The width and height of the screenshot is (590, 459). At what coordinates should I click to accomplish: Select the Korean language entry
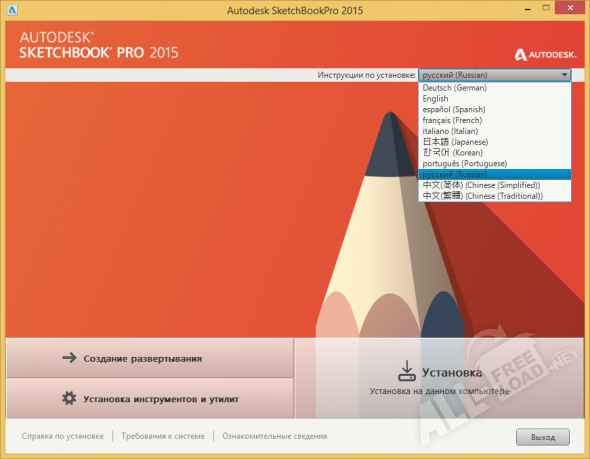click(495, 153)
